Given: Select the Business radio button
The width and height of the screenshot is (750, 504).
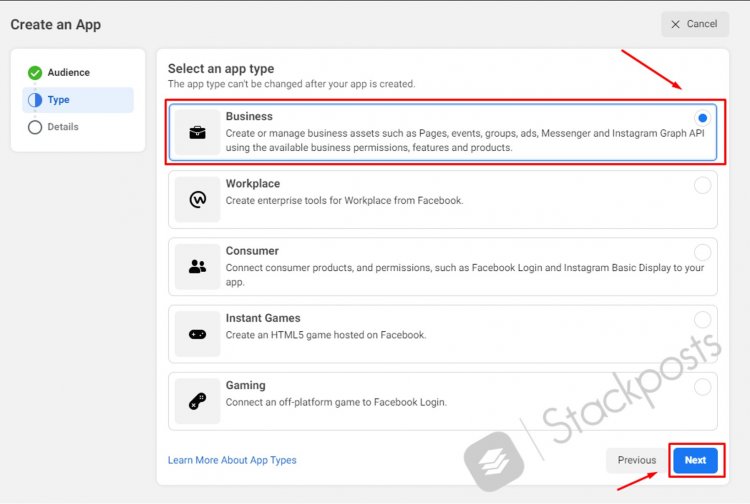Looking at the screenshot, I should pyautogui.click(x=702, y=118).
